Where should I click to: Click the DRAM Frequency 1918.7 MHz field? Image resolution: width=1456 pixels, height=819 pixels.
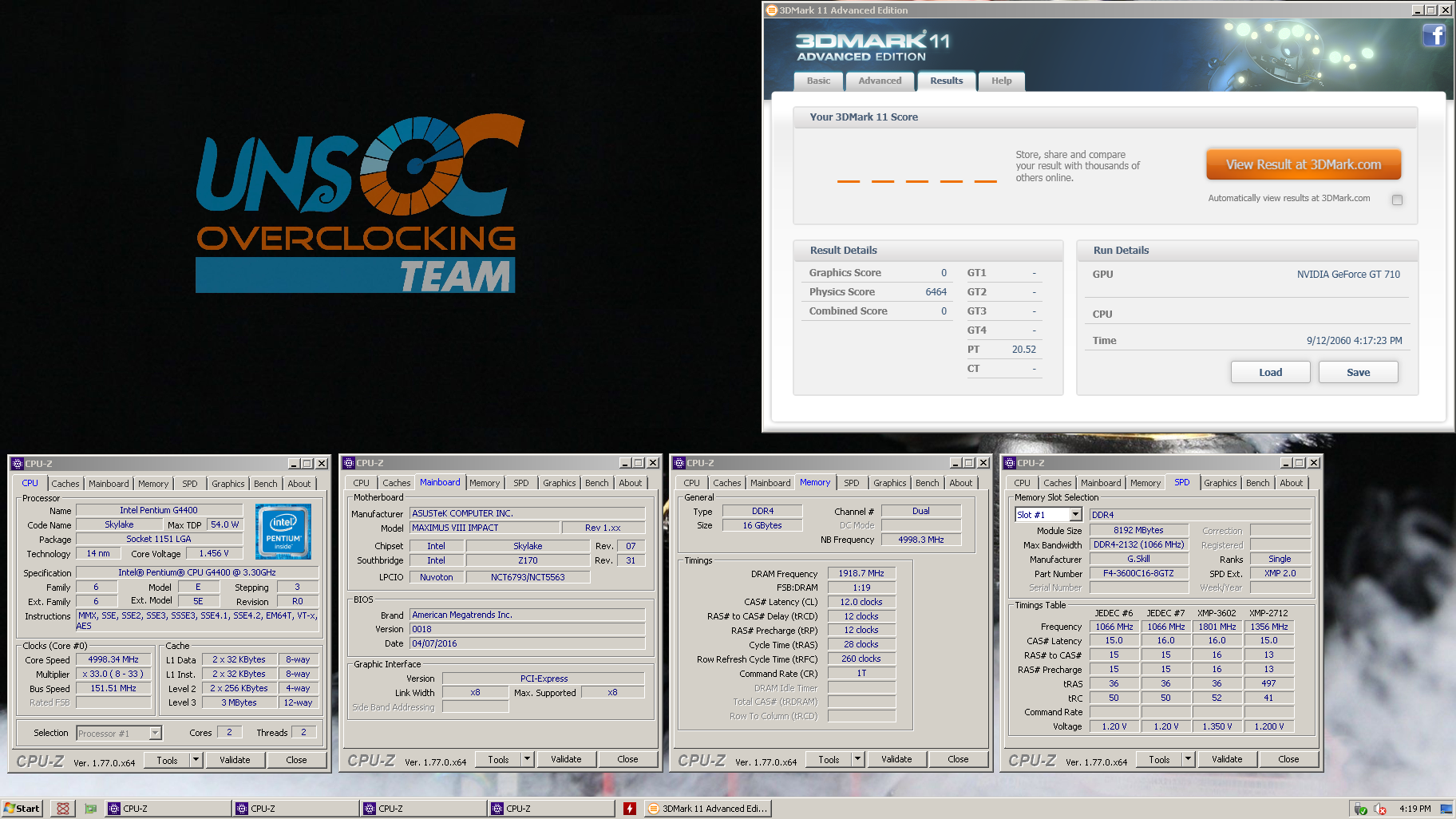tap(861, 573)
